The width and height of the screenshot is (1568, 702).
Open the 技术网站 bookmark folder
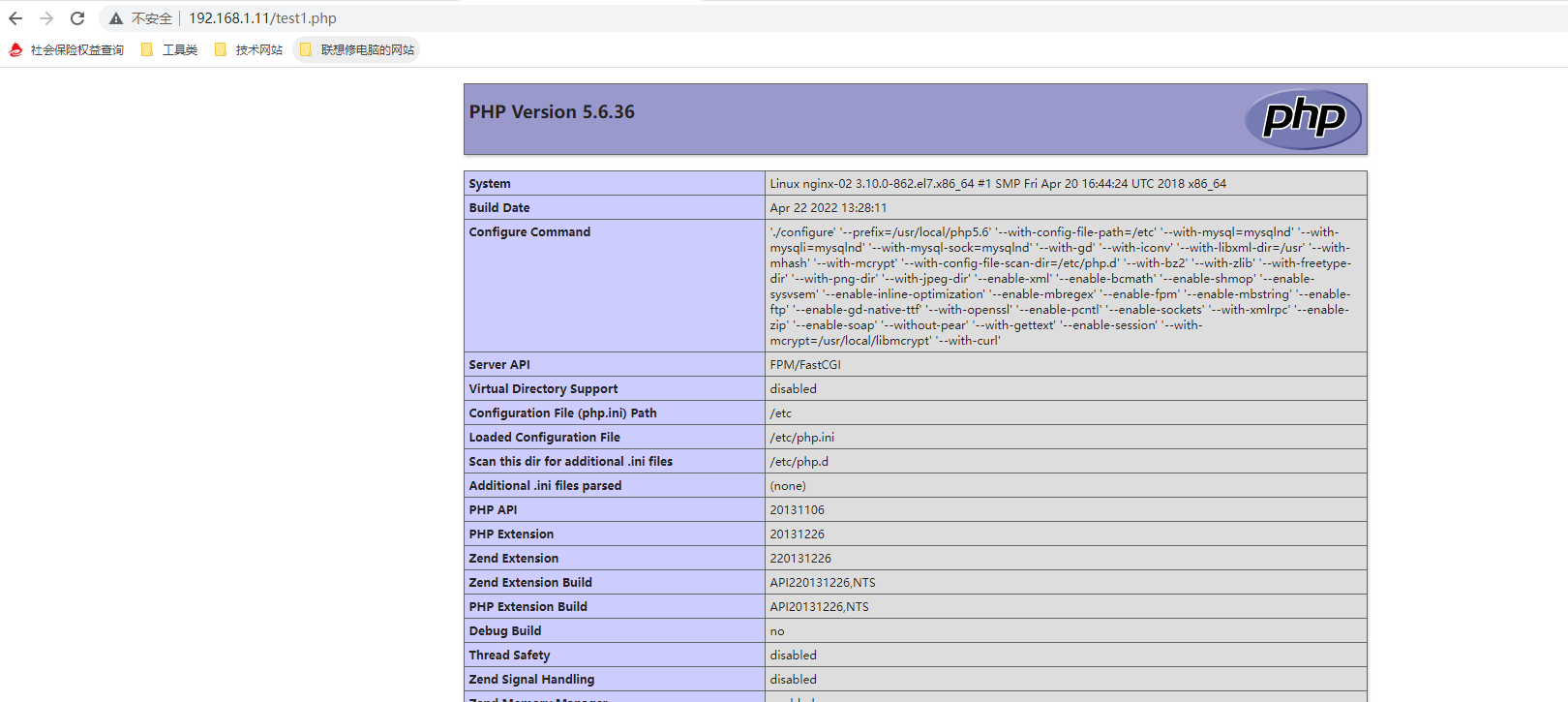click(249, 49)
